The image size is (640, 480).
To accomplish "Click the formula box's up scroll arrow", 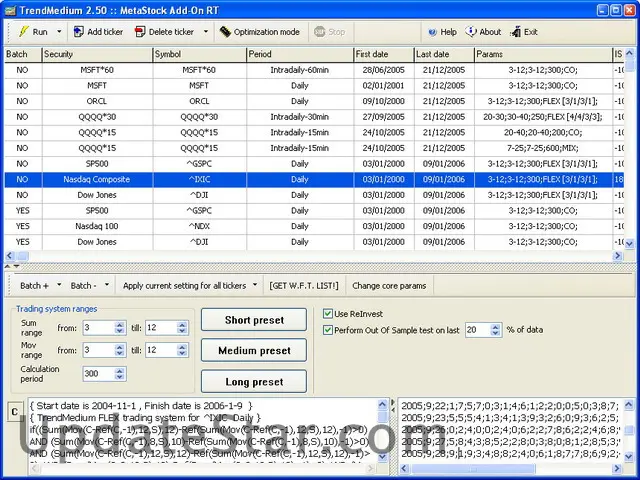I will (x=382, y=404).
